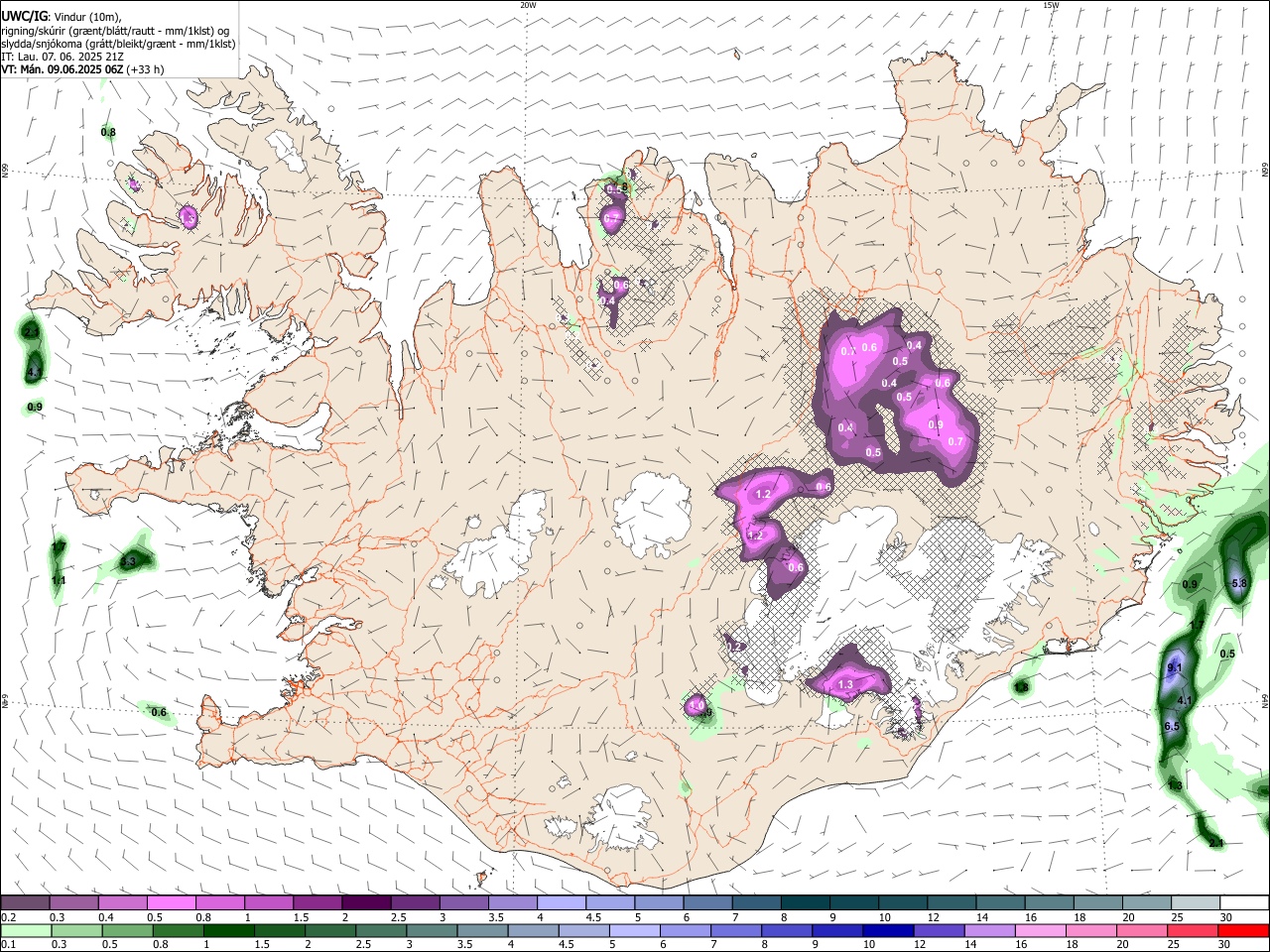The height and width of the screenshot is (952, 1270).
Task: Select the darkest green 1 rain legend swatch
Action: pyautogui.click(x=228, y=930)
